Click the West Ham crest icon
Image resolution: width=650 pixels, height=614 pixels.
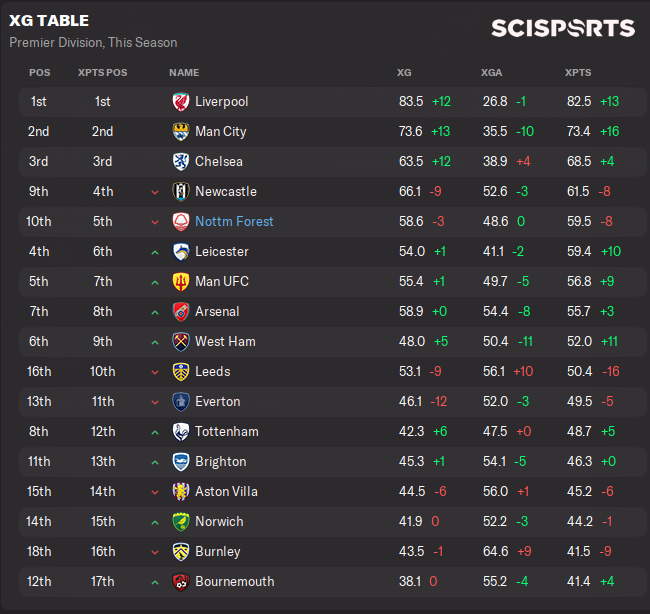click(x=181, y=341)
